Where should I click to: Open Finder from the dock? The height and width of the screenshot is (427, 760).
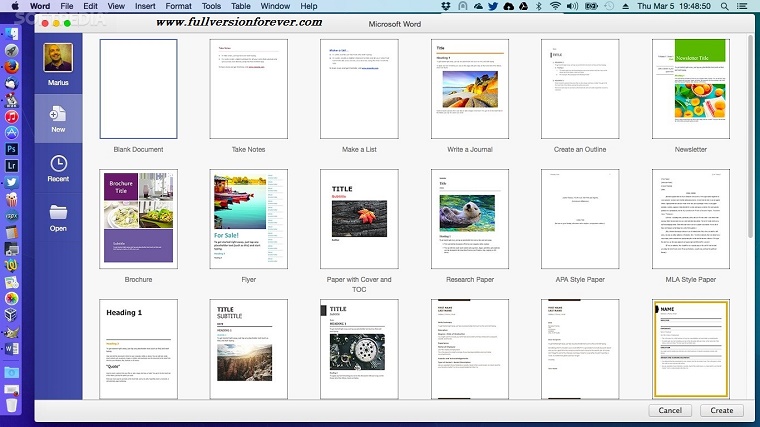(12, 33)
